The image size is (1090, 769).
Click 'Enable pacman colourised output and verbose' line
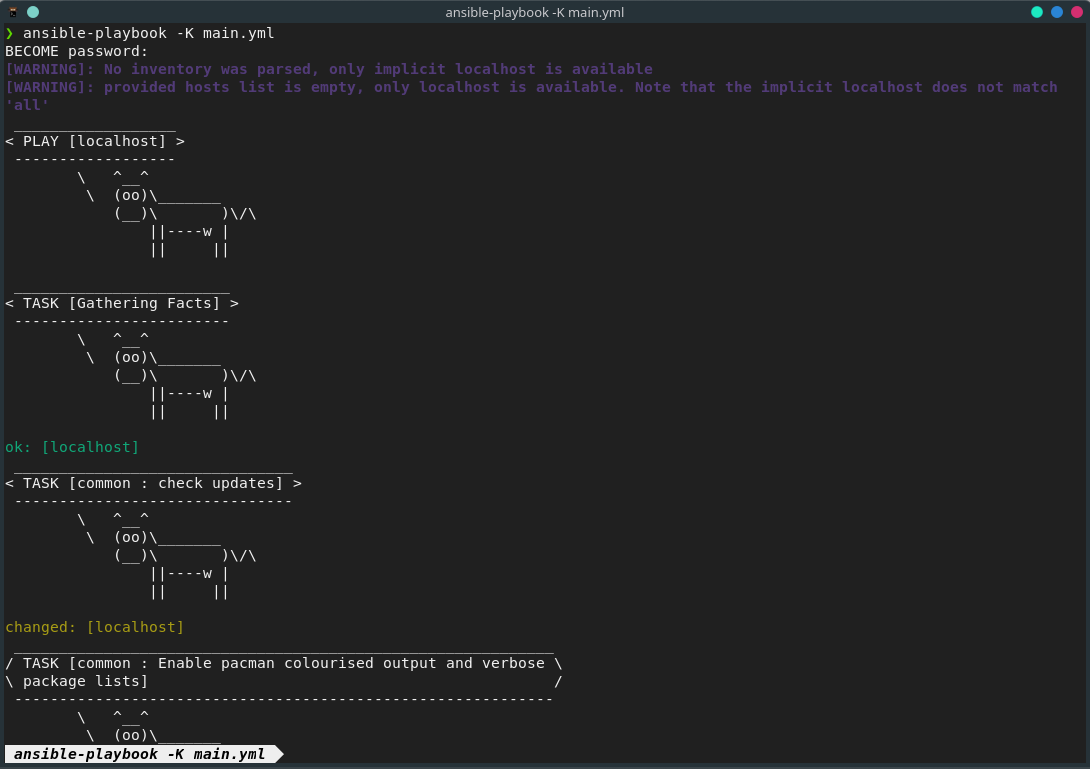pyautogui.click(x=284, y=663)
